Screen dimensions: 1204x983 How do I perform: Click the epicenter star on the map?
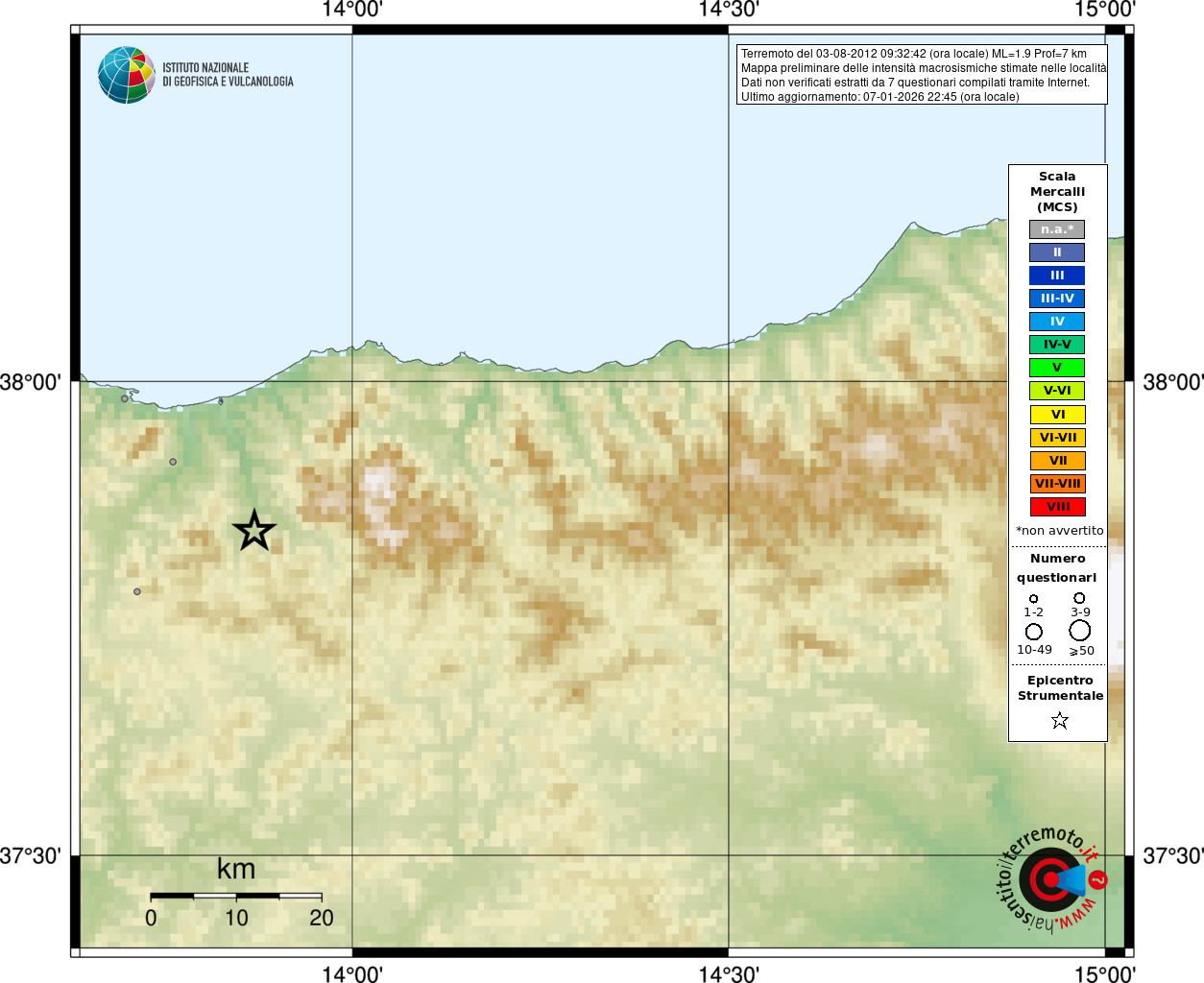(254, 530)
